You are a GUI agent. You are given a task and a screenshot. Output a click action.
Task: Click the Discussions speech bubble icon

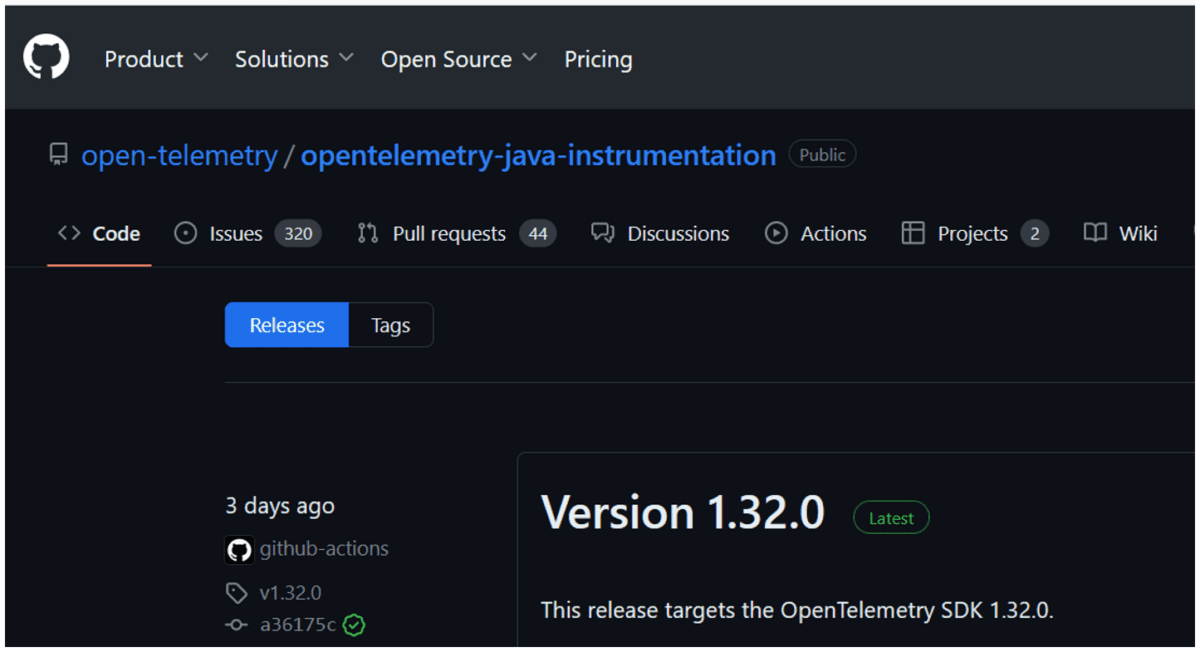[602, 234]
